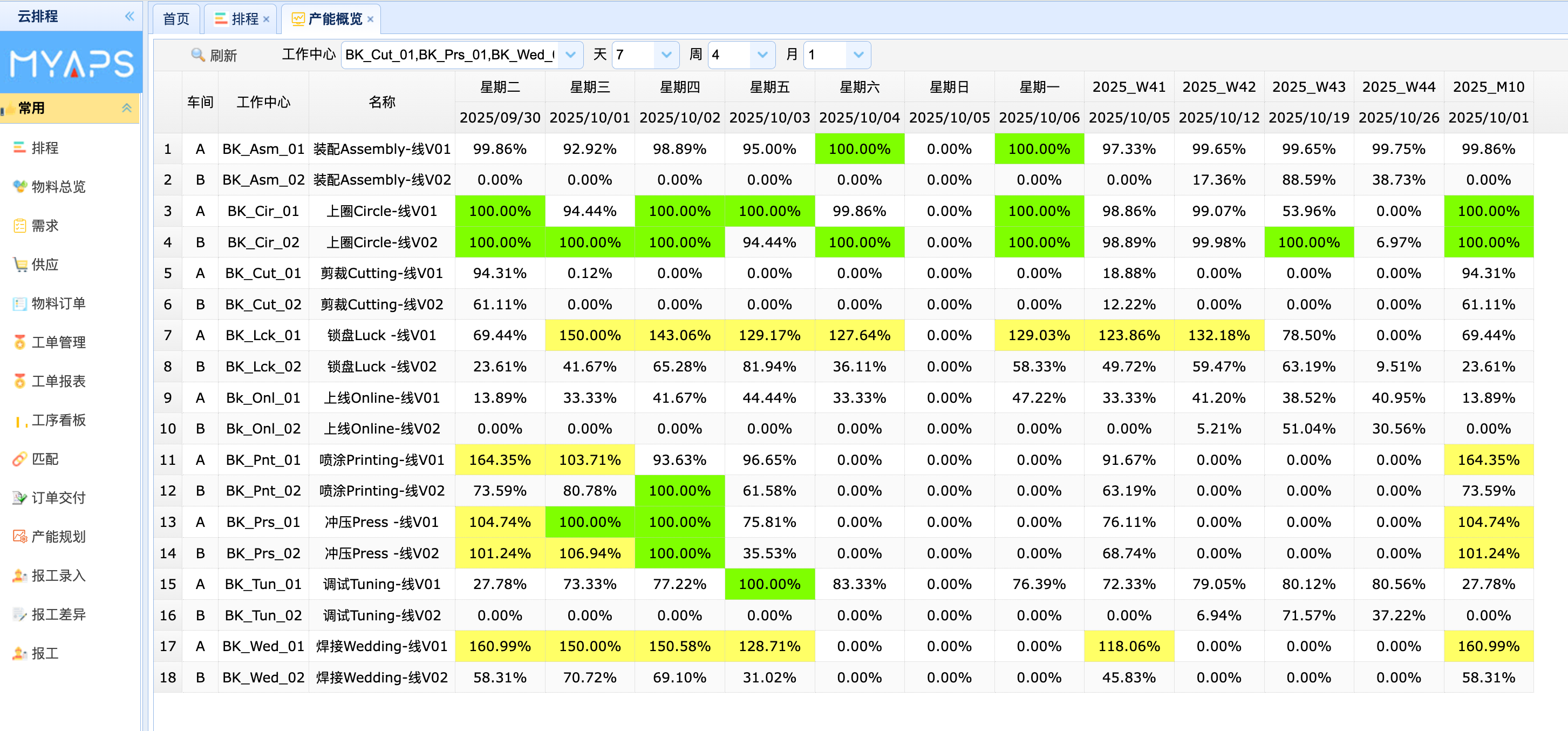The image size is (1568, 731).
Task: Click the 需求 sidebar icon
Action: 19,225
